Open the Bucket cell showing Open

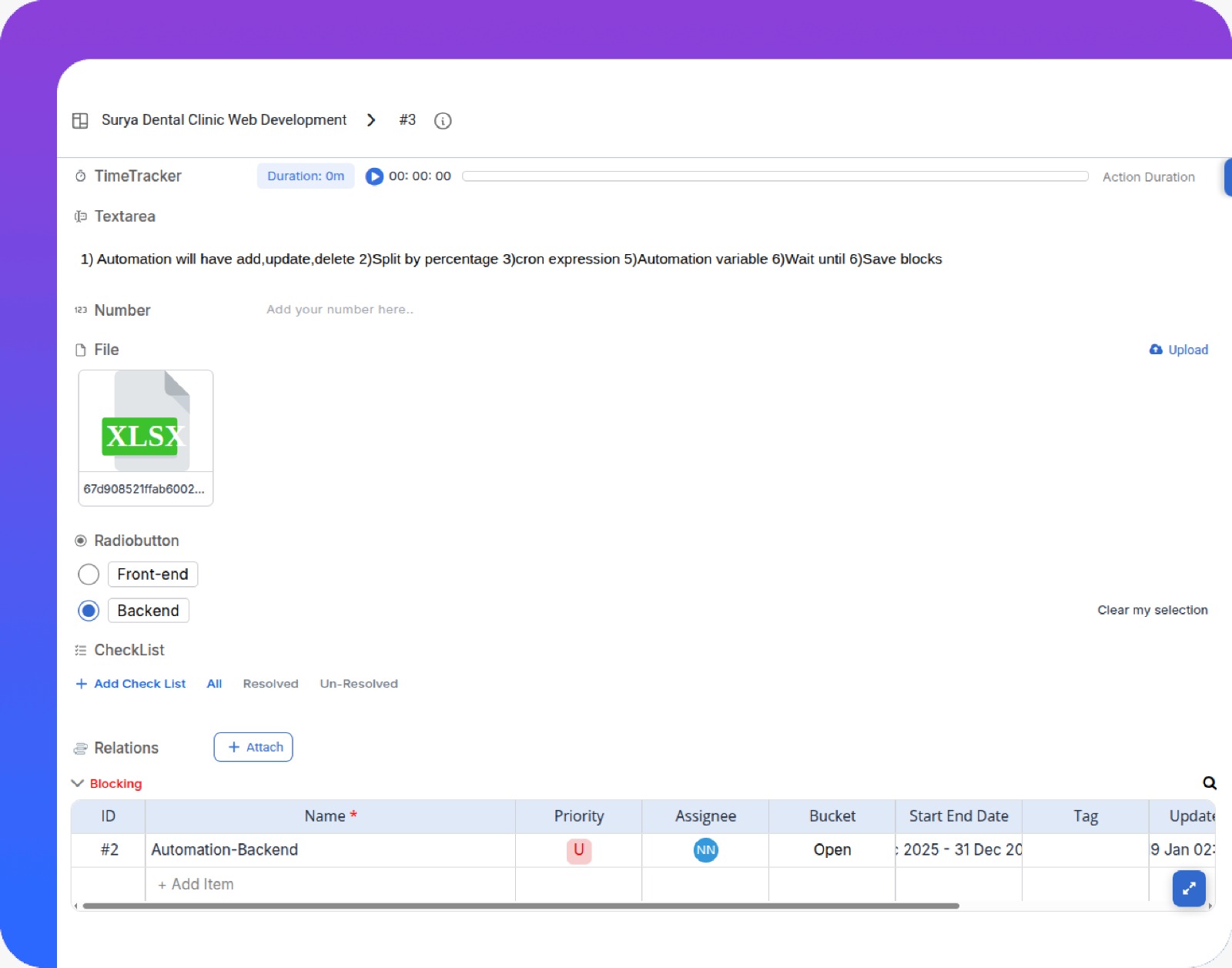(832, 850)
